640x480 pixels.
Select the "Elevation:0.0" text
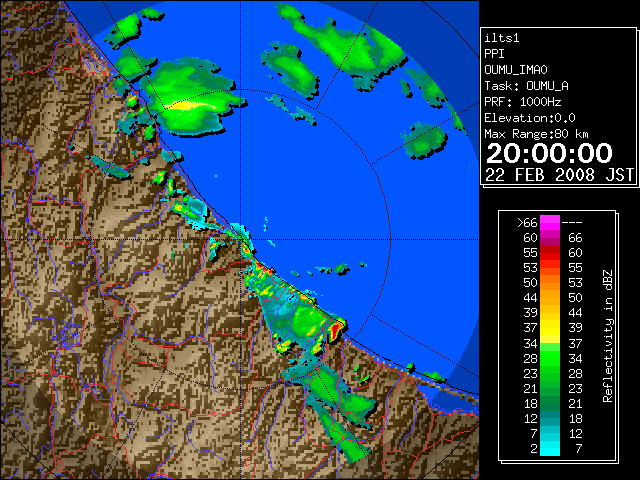pos(530,118)
